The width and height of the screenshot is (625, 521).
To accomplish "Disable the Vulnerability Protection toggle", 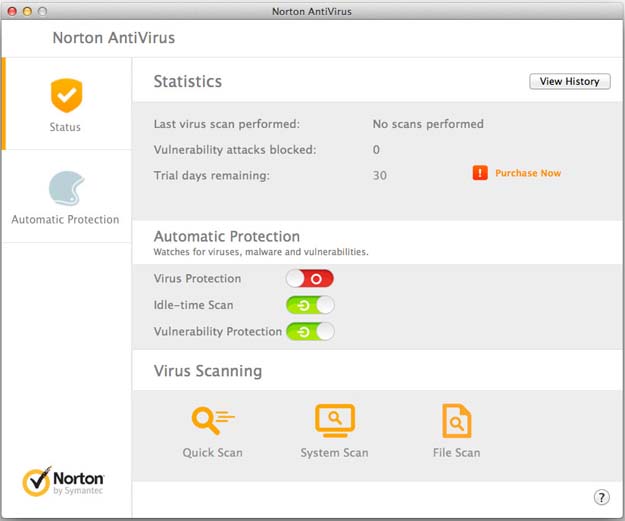I will tap(310, 332).
